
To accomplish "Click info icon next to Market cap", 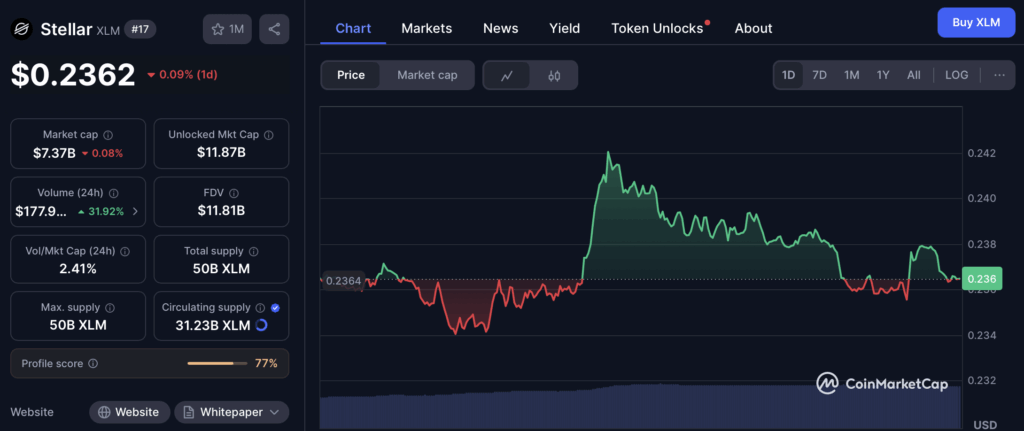I will pyautogui.click(x=108, y=135).
